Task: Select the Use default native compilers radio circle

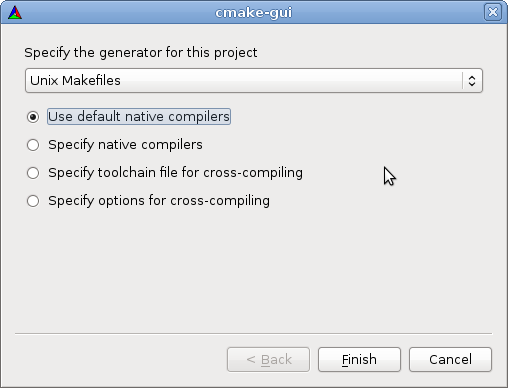Action: 33,117
